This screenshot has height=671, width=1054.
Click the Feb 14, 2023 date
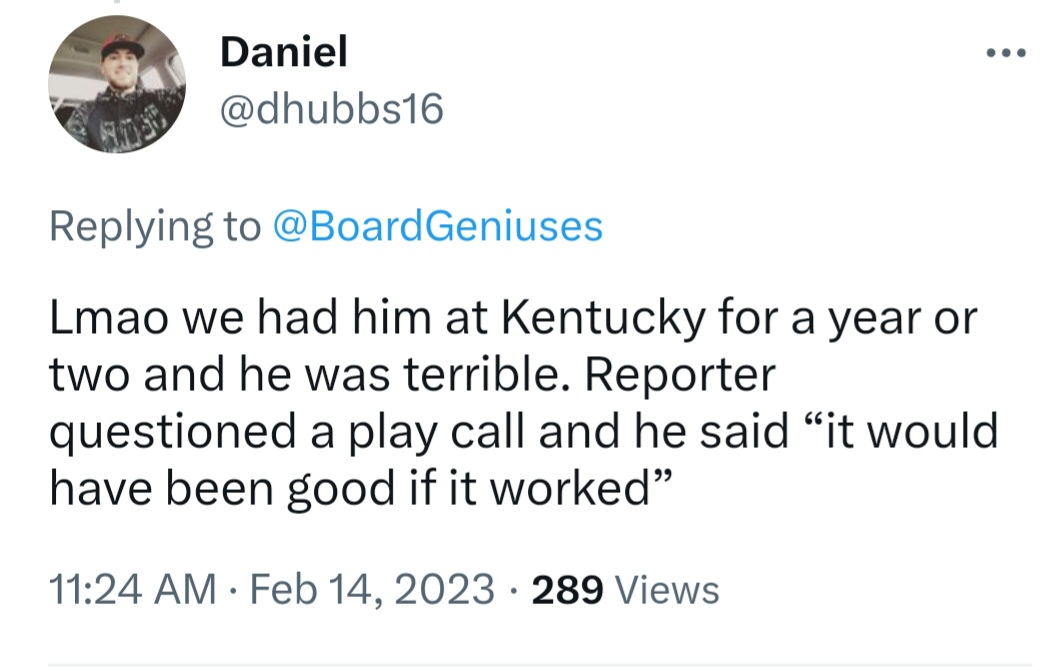(x=372, y=588)
